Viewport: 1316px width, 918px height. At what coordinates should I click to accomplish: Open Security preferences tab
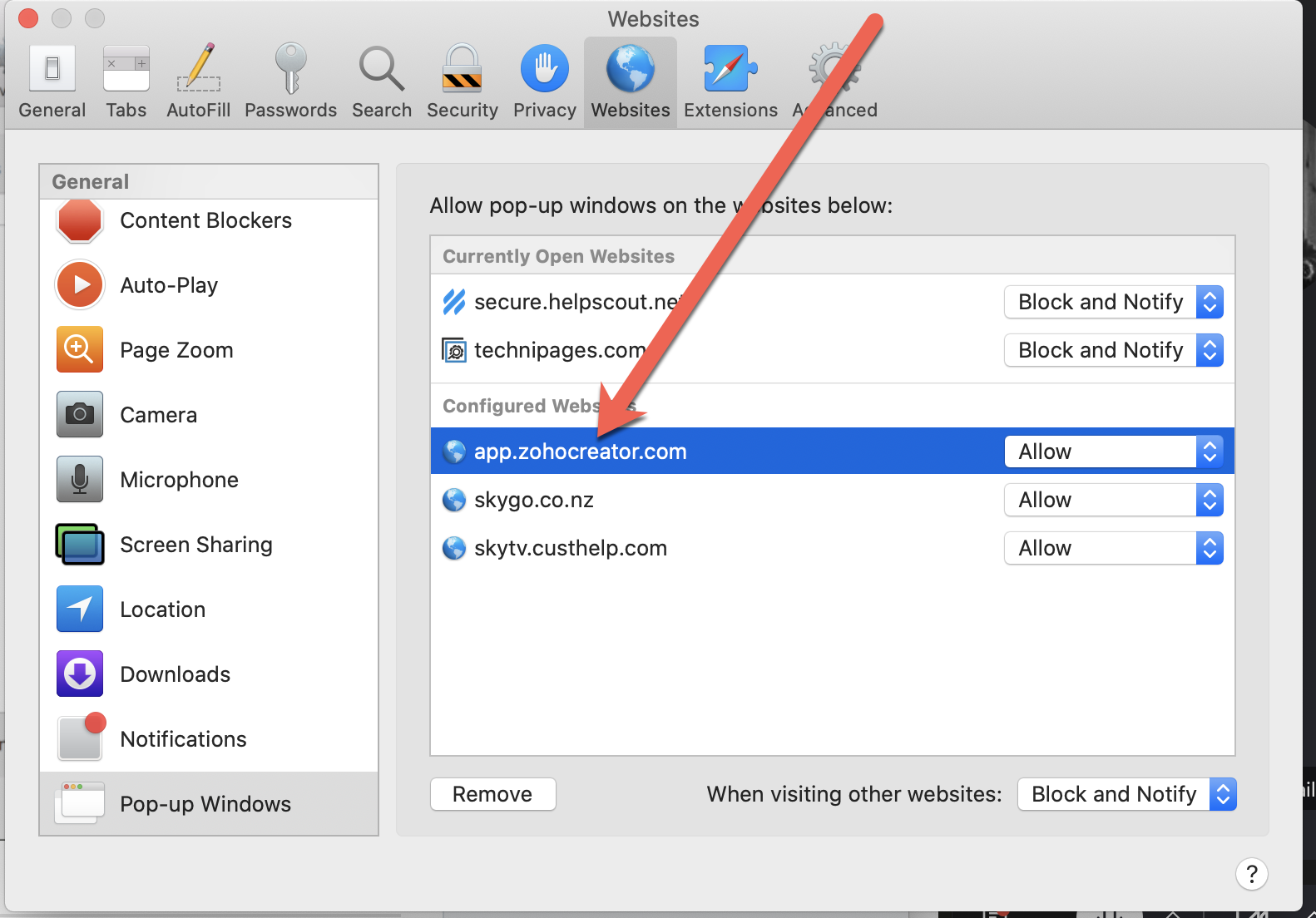462,81
